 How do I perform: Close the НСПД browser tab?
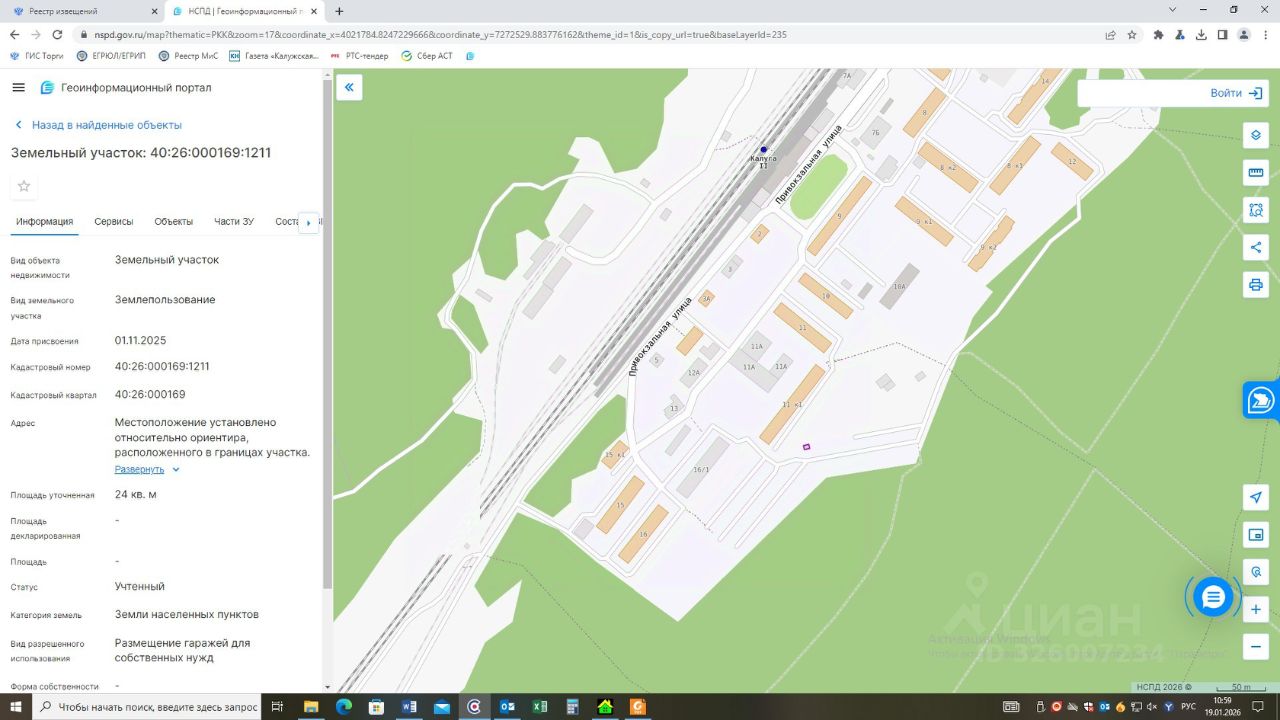click(316, 11)
